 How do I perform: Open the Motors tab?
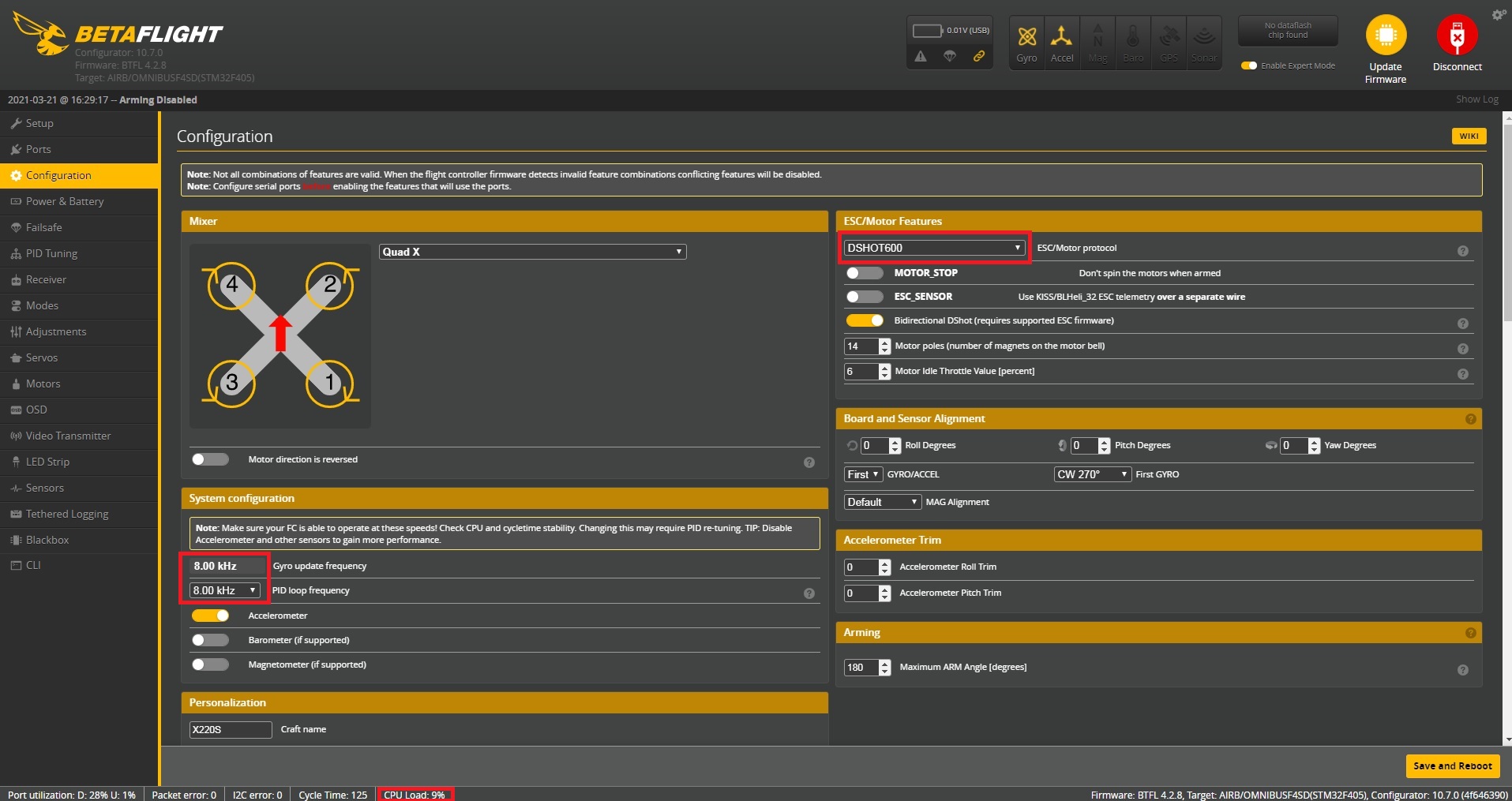tap(79, 384)
